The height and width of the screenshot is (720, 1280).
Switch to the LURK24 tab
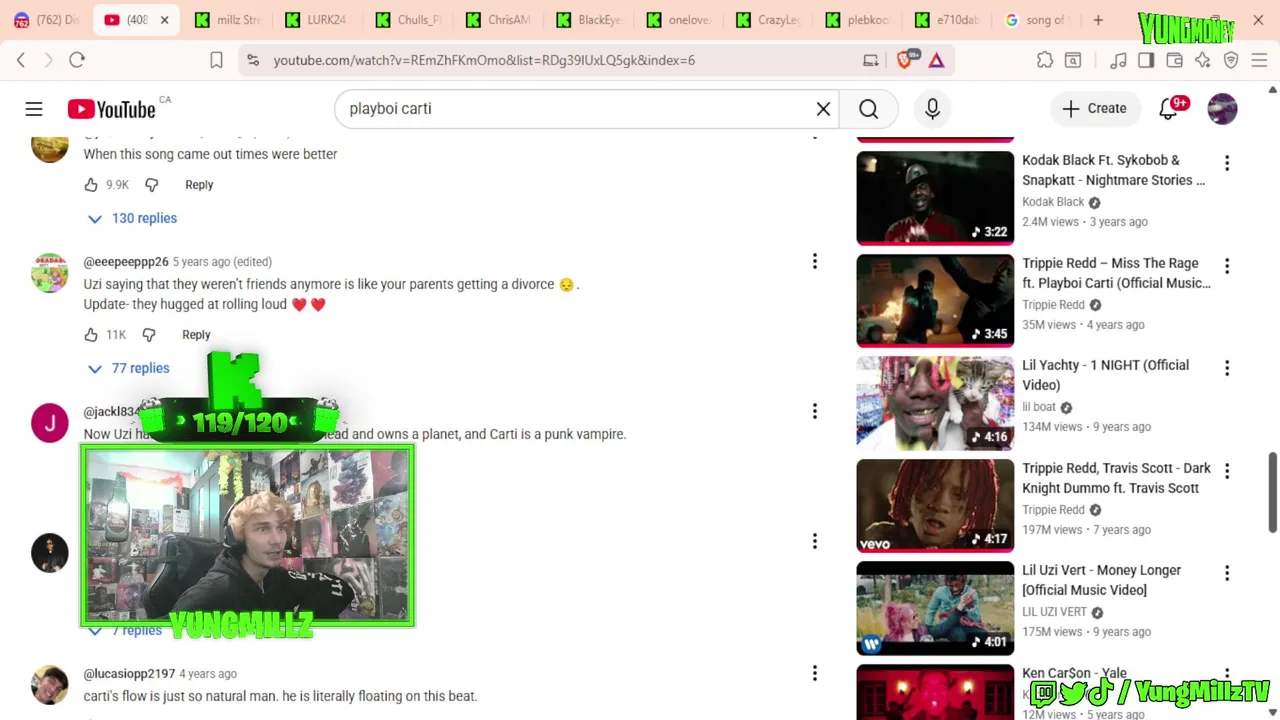[317, 20]
